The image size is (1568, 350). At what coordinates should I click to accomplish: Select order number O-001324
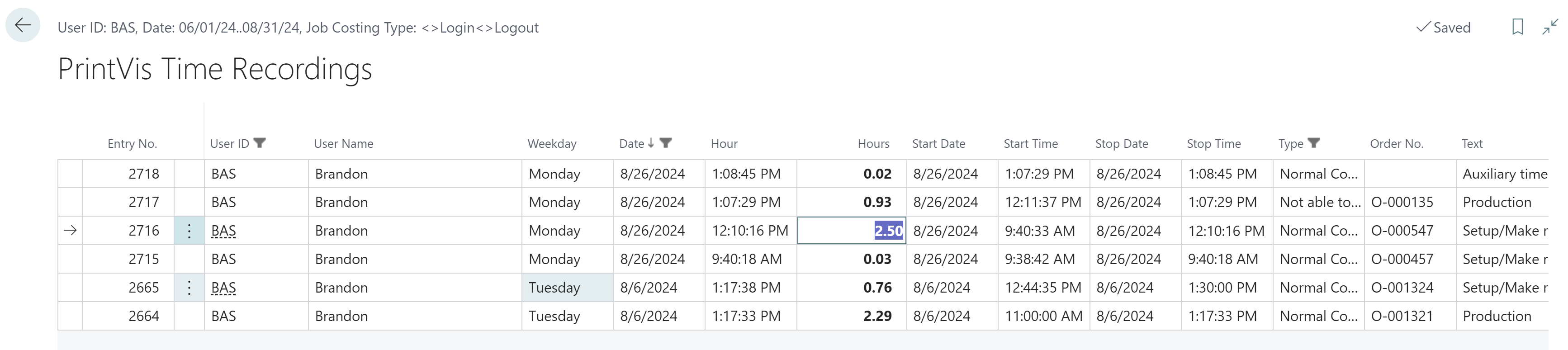(1402, 287)
